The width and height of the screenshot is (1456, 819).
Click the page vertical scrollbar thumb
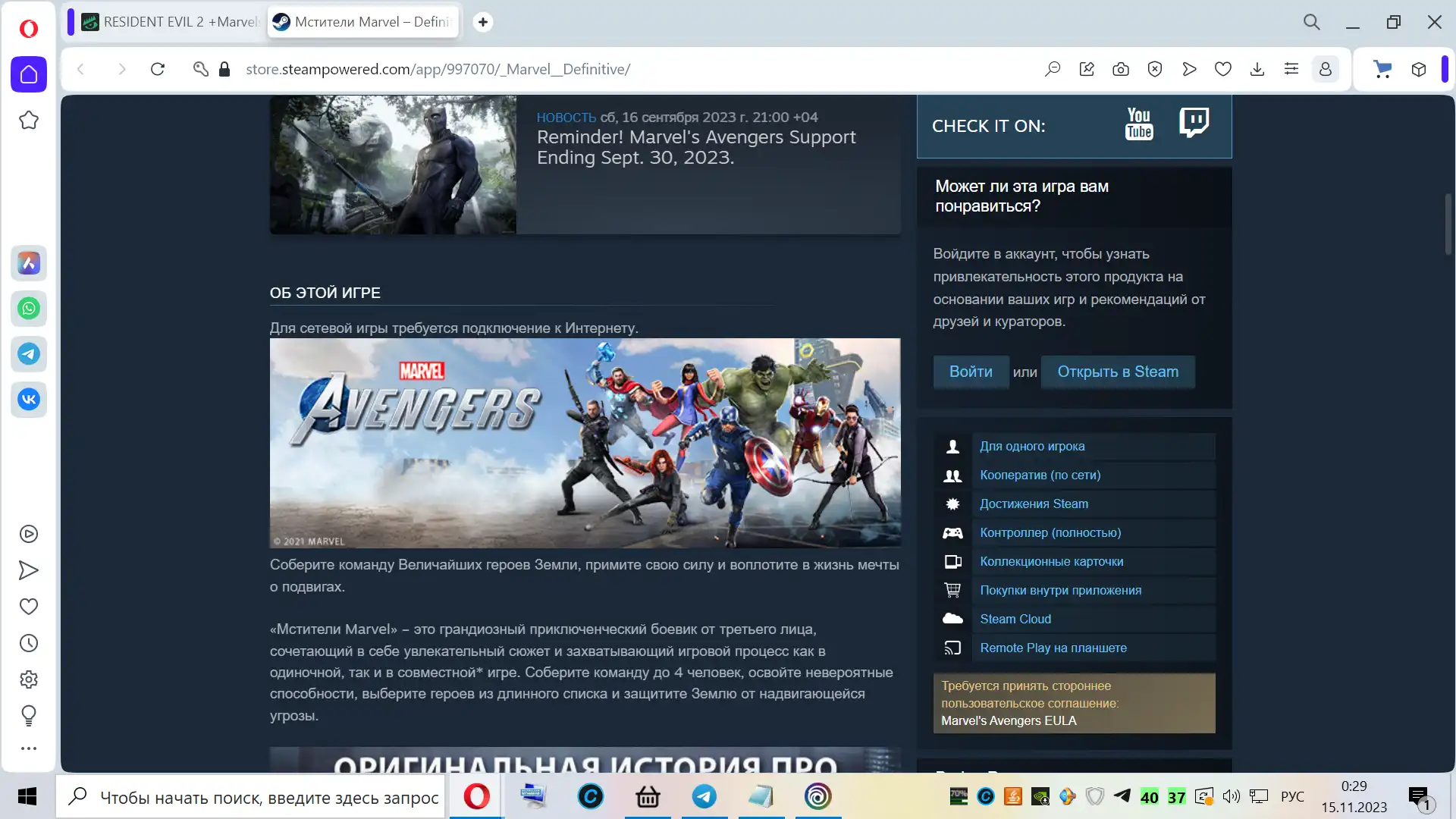1448,224
